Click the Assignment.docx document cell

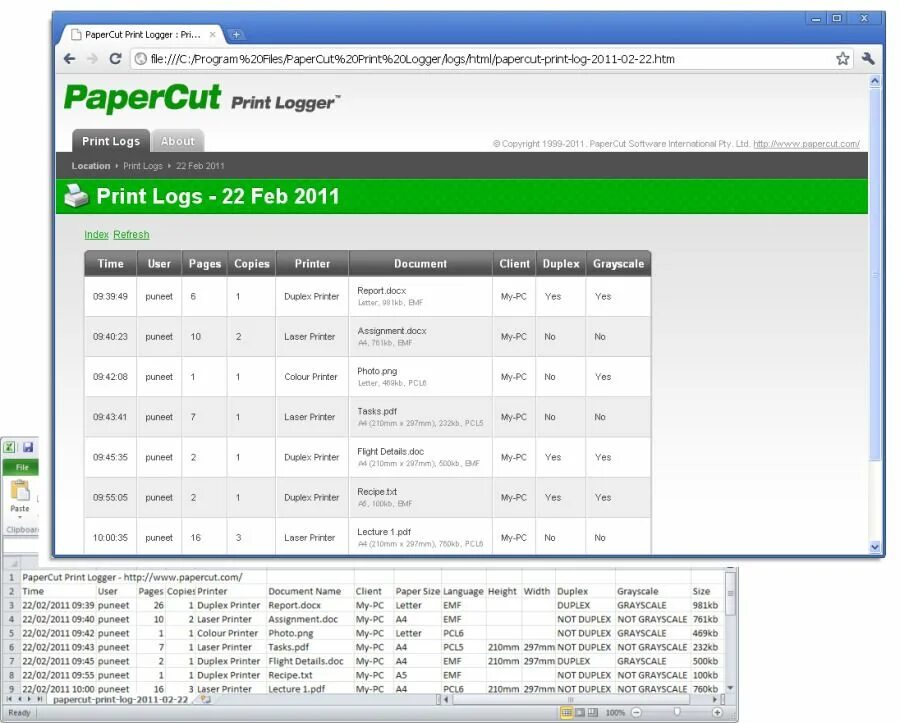(x=420, y=336)
